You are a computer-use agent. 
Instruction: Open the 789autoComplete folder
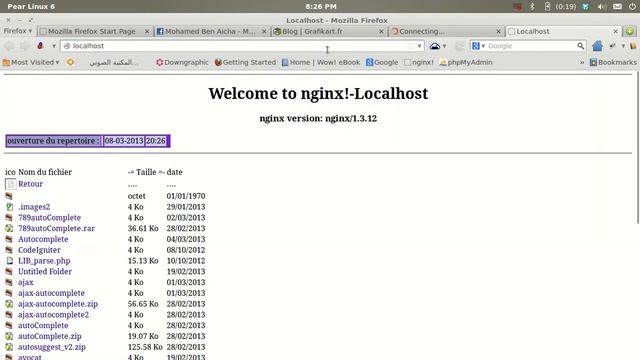point(49,218)
